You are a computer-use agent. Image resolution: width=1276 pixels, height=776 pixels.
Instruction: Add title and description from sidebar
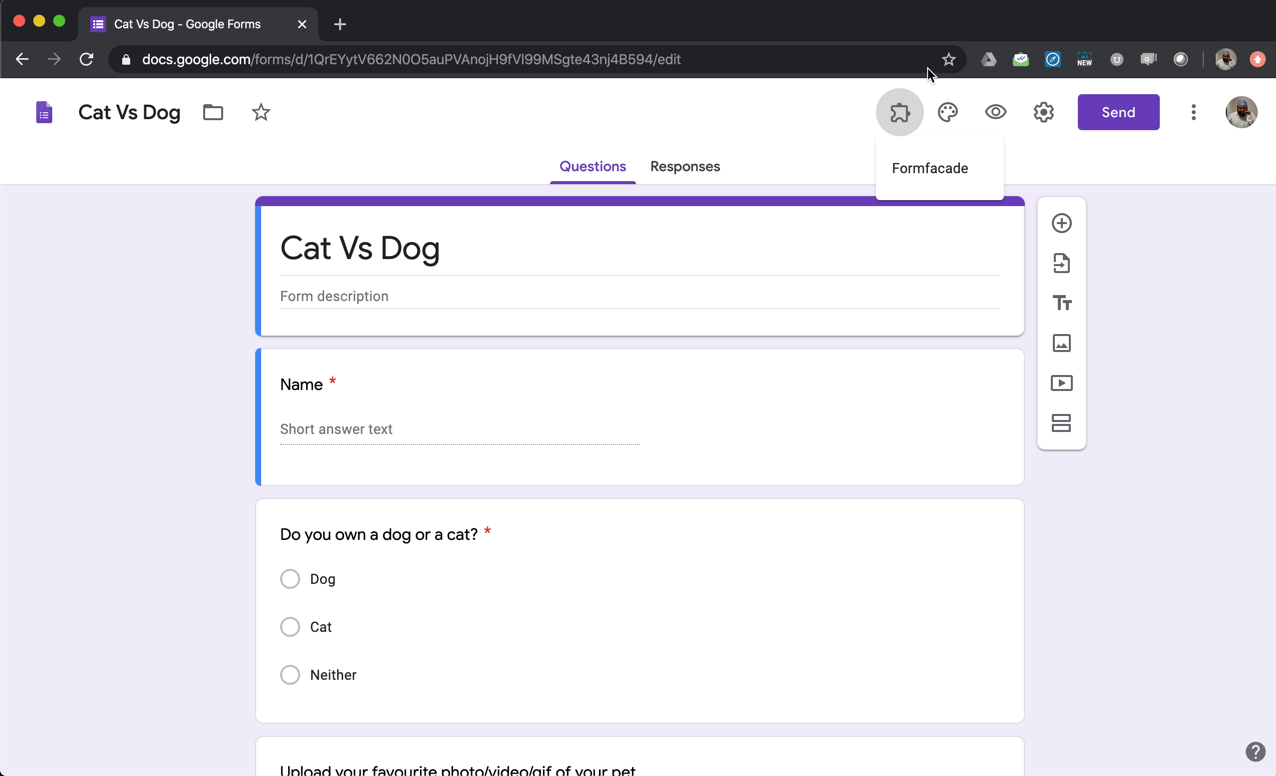tap(1061, 303)
